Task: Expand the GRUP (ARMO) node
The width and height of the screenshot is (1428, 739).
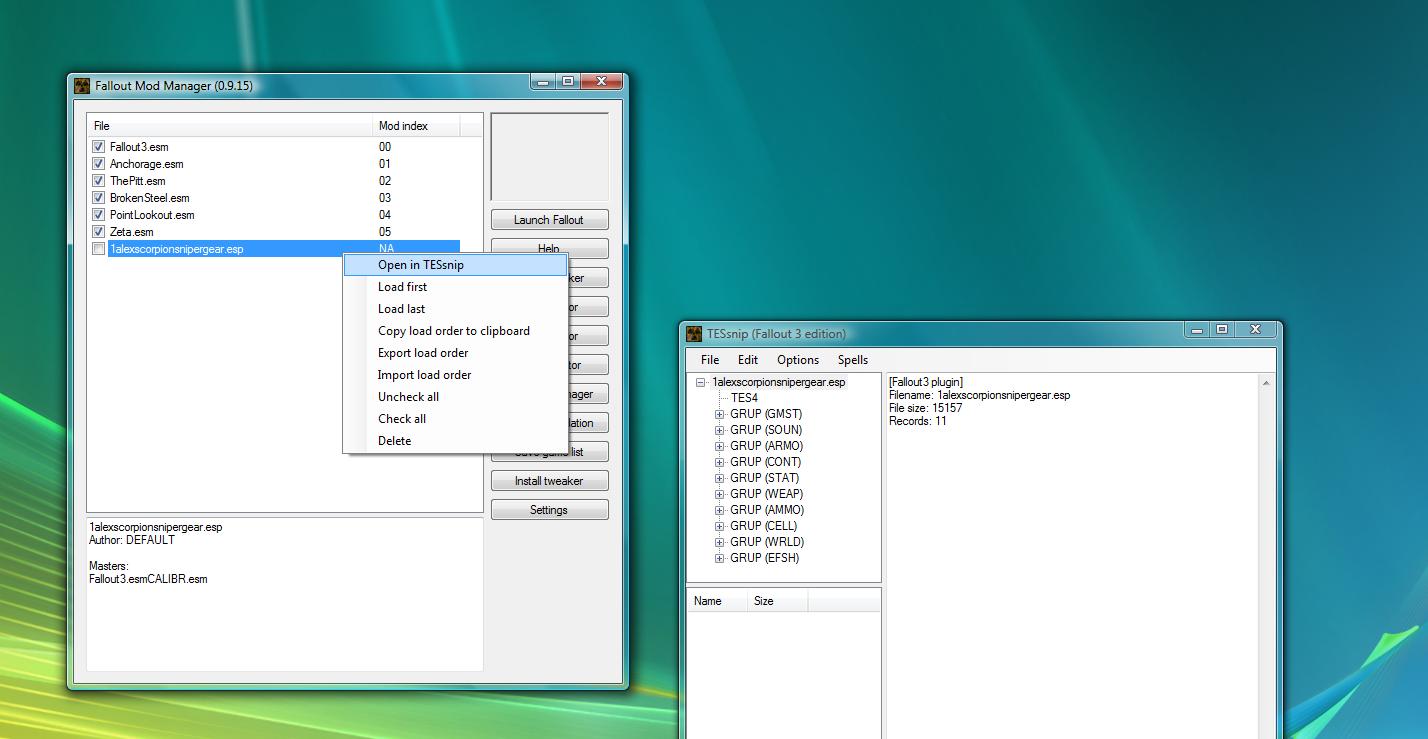Action: pos(719,446)
